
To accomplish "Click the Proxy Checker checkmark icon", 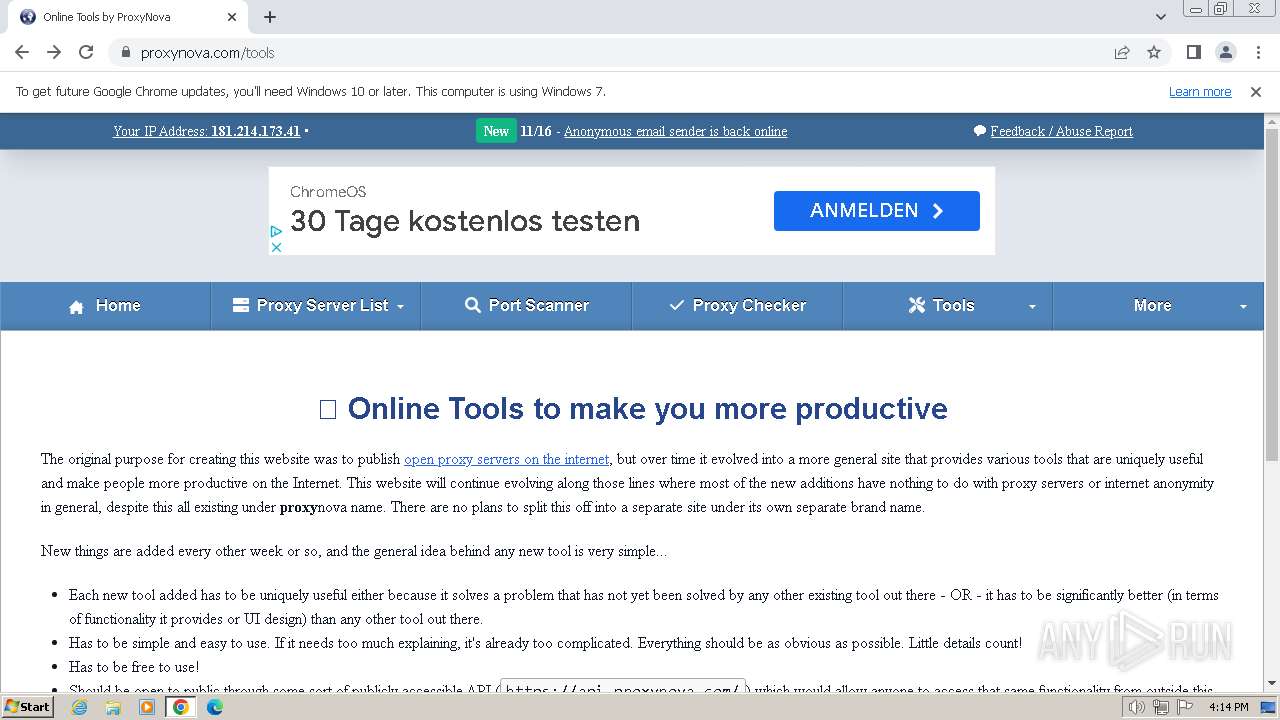I will (677, 305).
